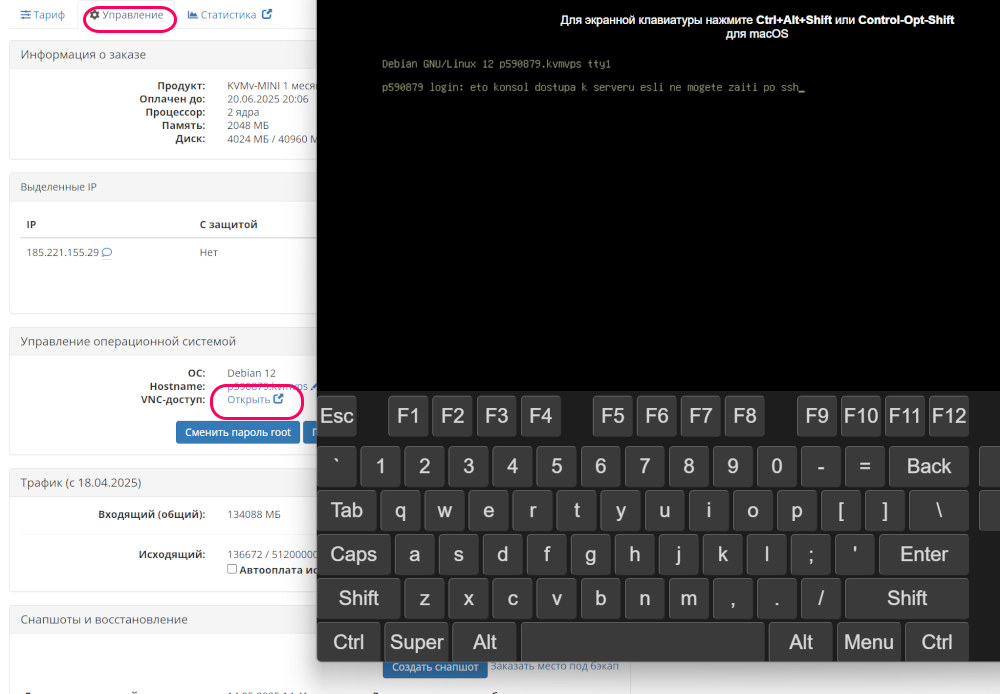This screenshot has height=694, width=1000.
Task: Toggle the left Shift key on keyboard
Action: [x=358, y=598]
